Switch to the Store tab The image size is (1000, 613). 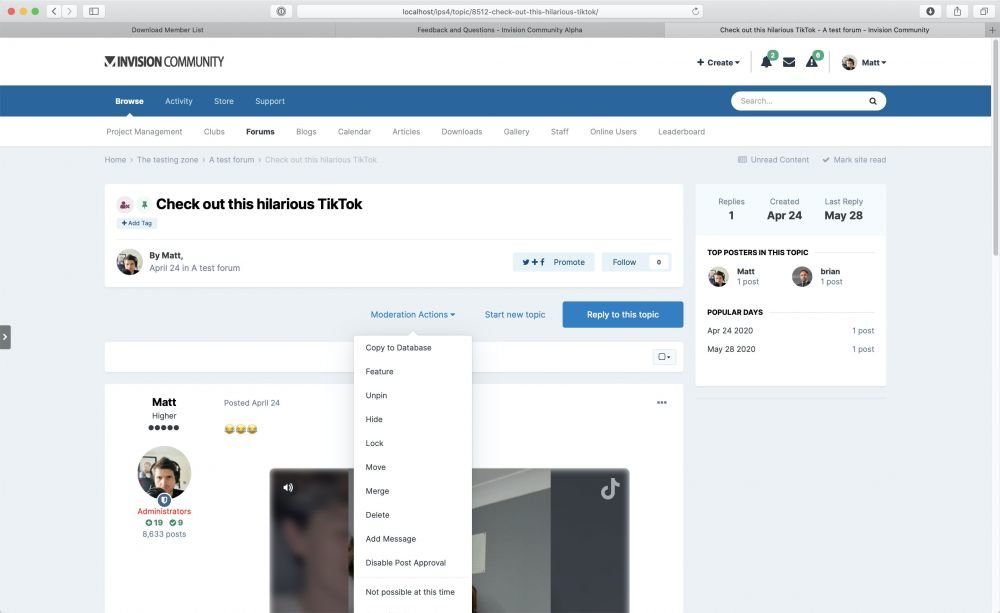(x=224, y=101)
